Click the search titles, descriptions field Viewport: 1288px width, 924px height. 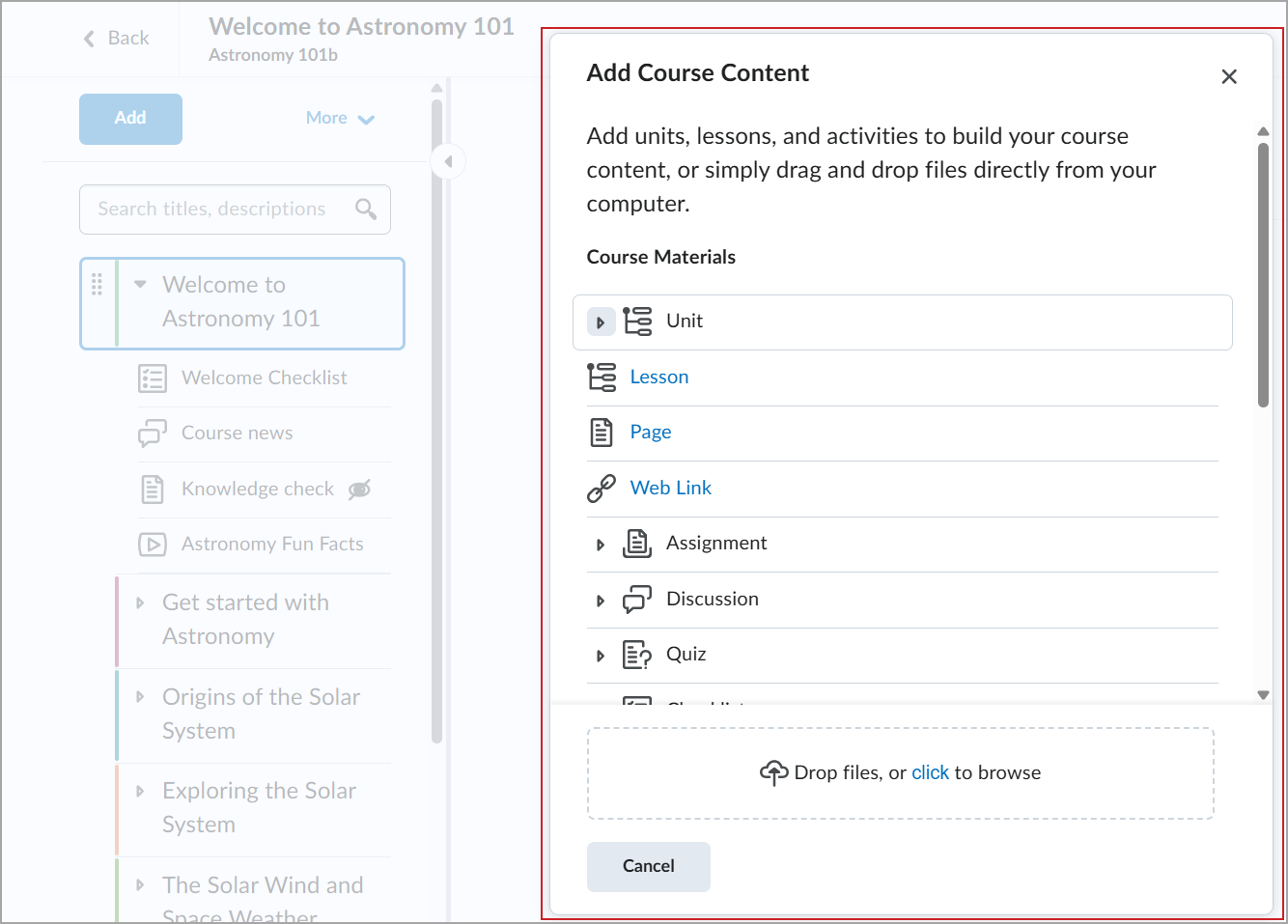[x=235, y=210]
